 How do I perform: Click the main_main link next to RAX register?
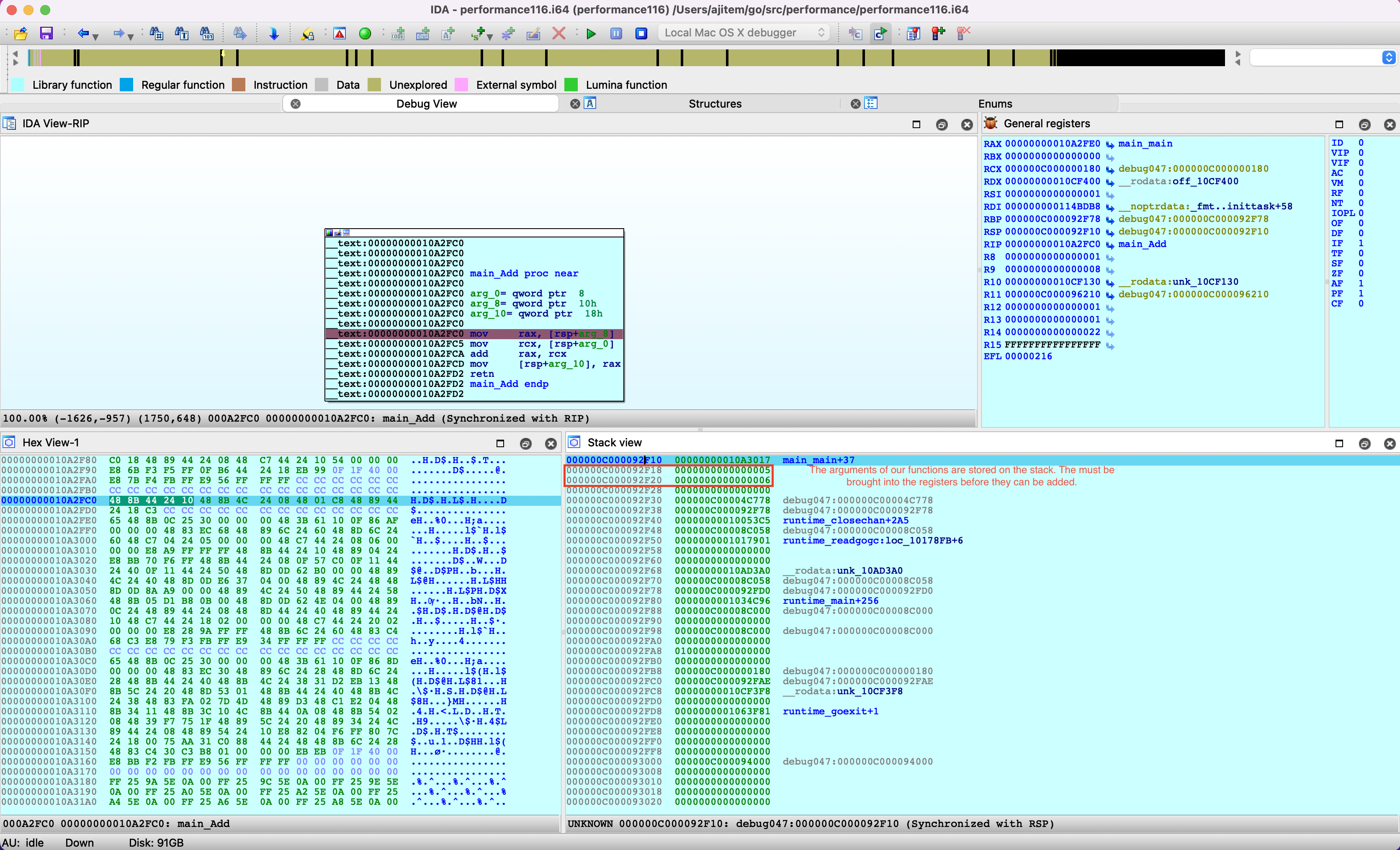1144,144
